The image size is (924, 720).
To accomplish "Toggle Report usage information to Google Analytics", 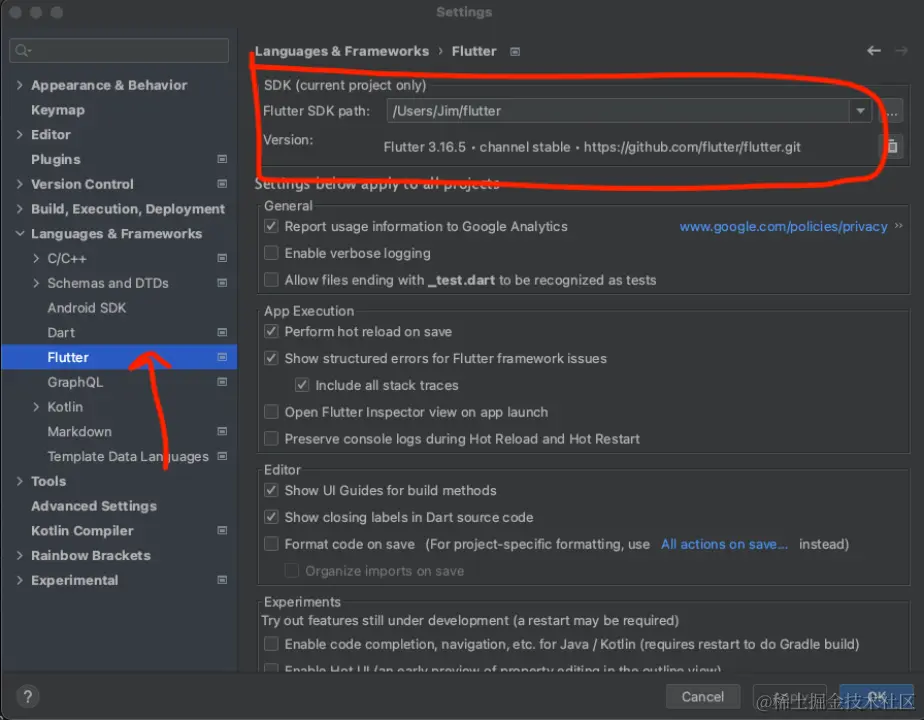I will (271, 226).
